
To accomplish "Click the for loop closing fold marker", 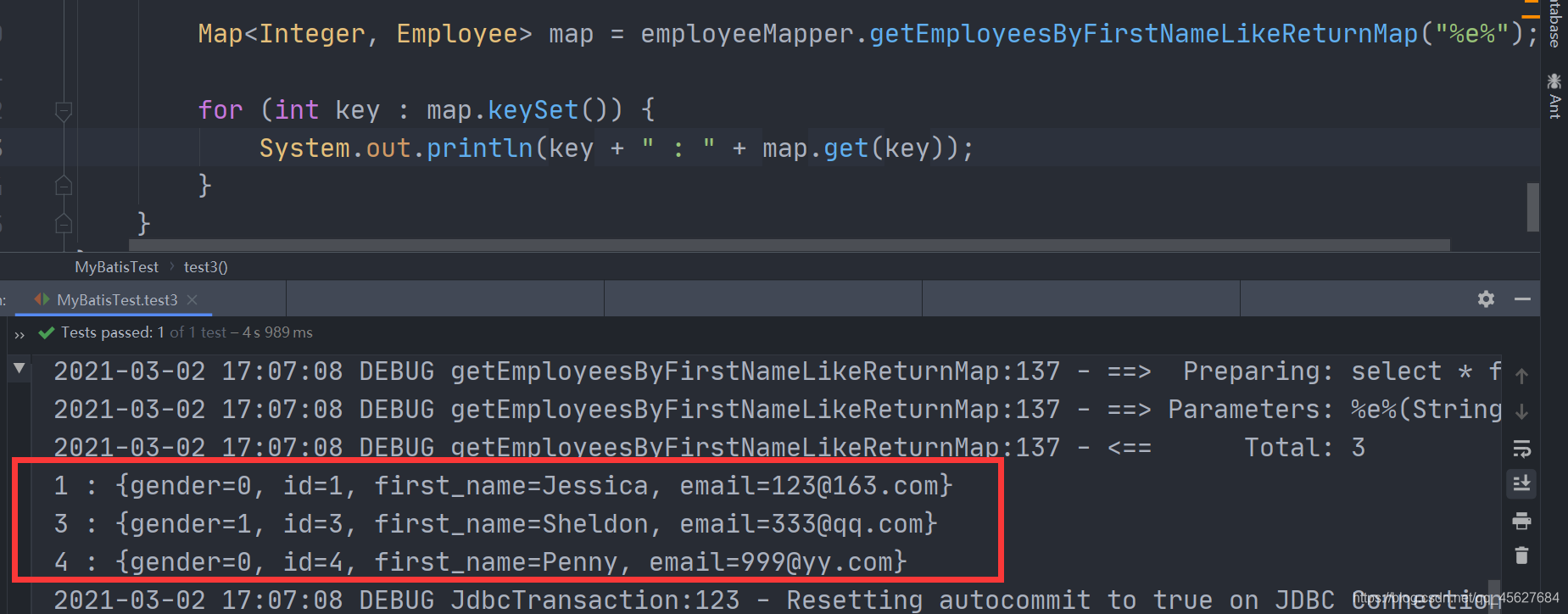I will (63, 185).
